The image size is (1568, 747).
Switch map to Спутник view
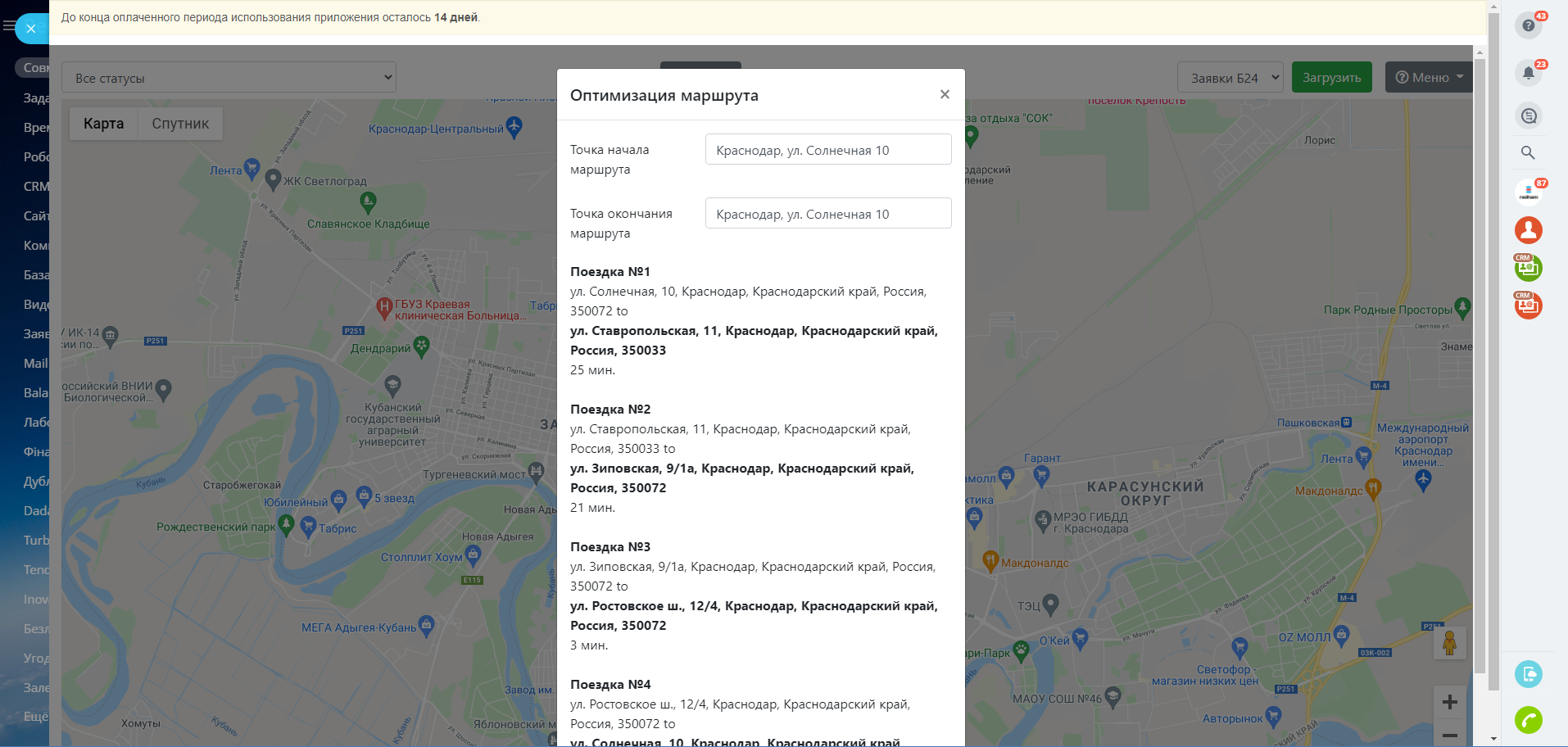pos(180,124)
